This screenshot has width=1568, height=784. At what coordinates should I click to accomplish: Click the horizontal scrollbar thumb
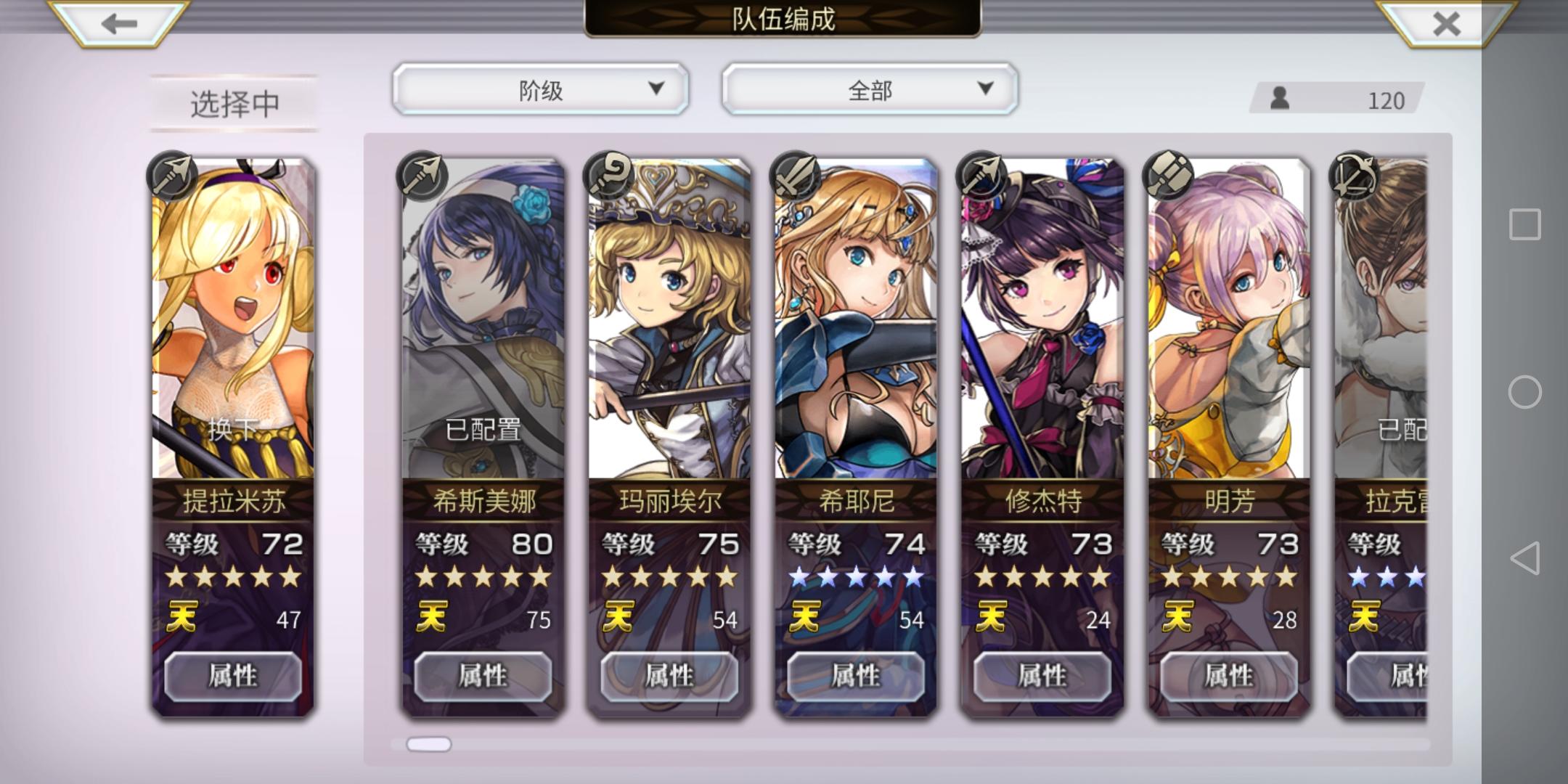428,744
